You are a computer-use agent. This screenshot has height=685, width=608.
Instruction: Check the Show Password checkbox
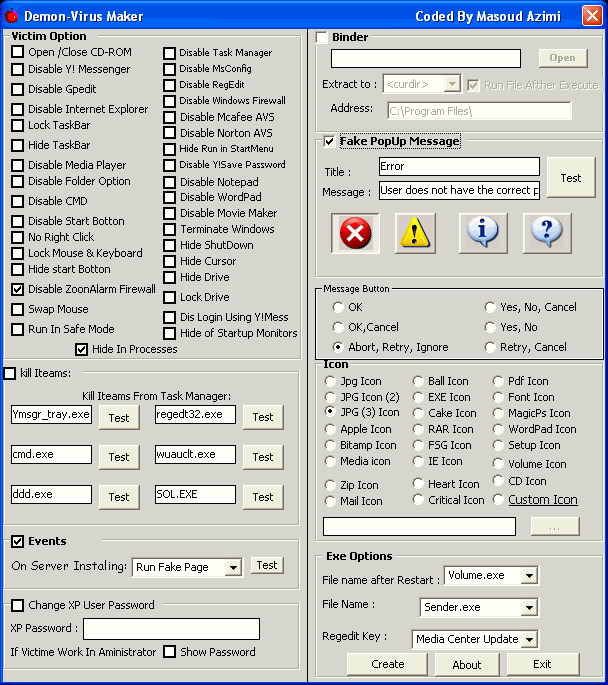(169, 652)
